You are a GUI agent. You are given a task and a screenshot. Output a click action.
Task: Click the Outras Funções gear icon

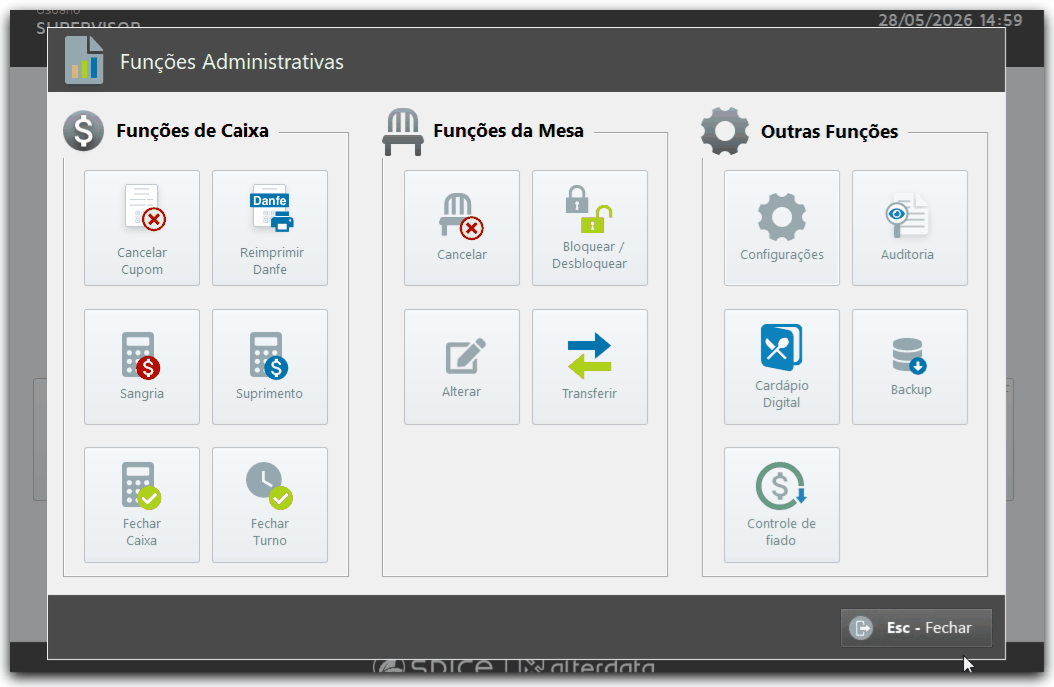[725, 131]
